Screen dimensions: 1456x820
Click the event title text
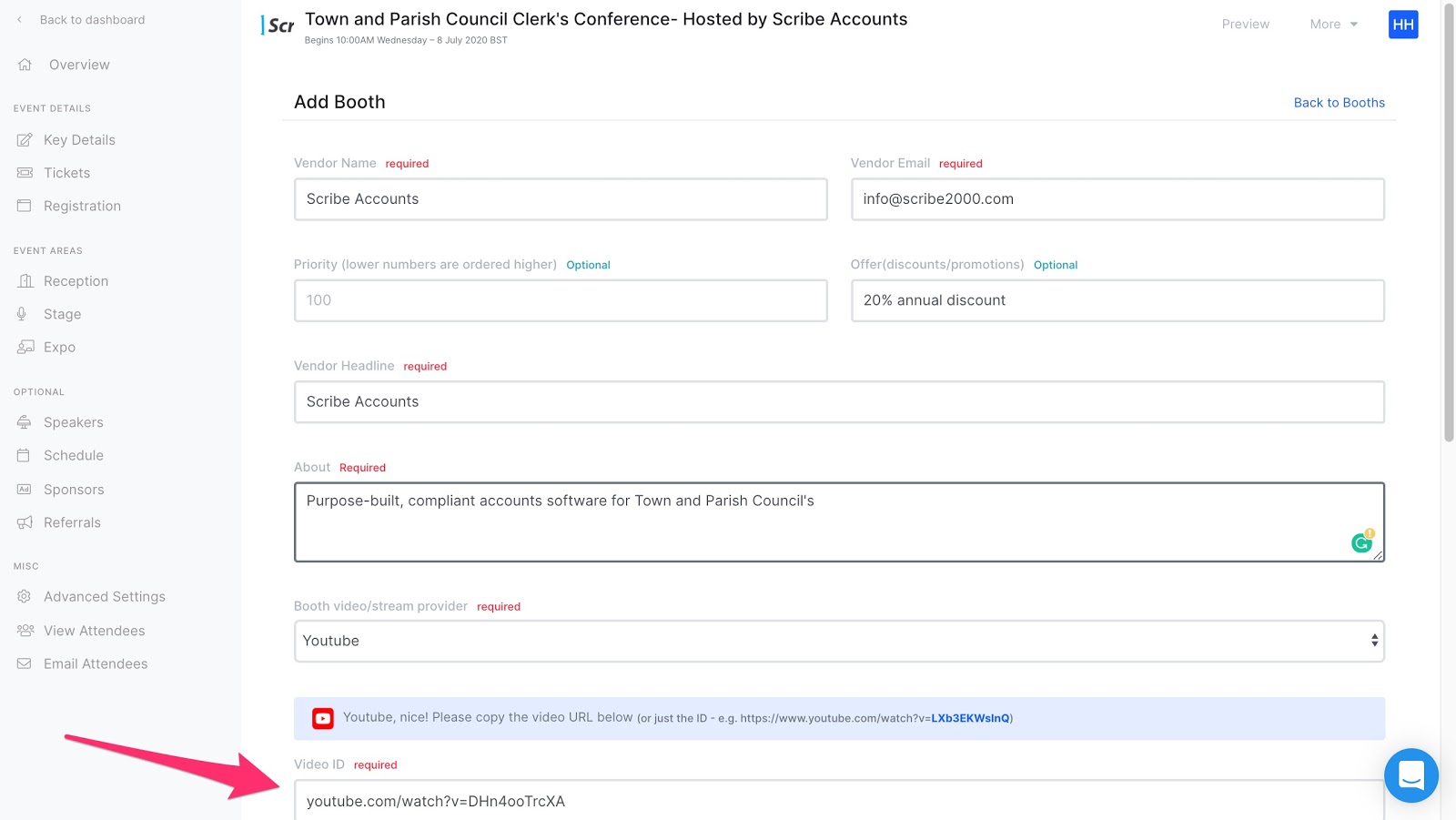(x=606, y=19)
